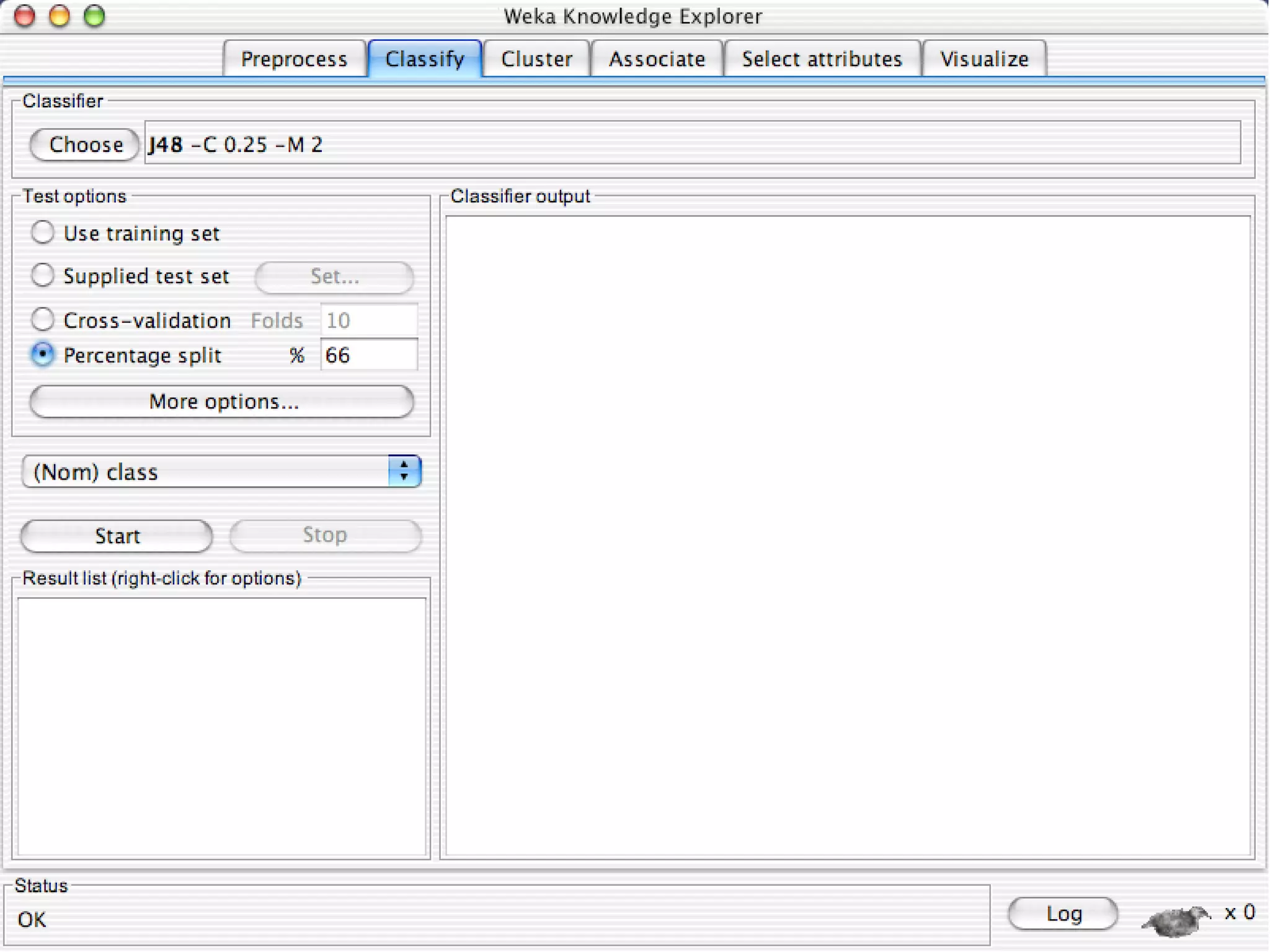Select the Percentage split radio button
1270x952 pixels.
coord(43,355)
